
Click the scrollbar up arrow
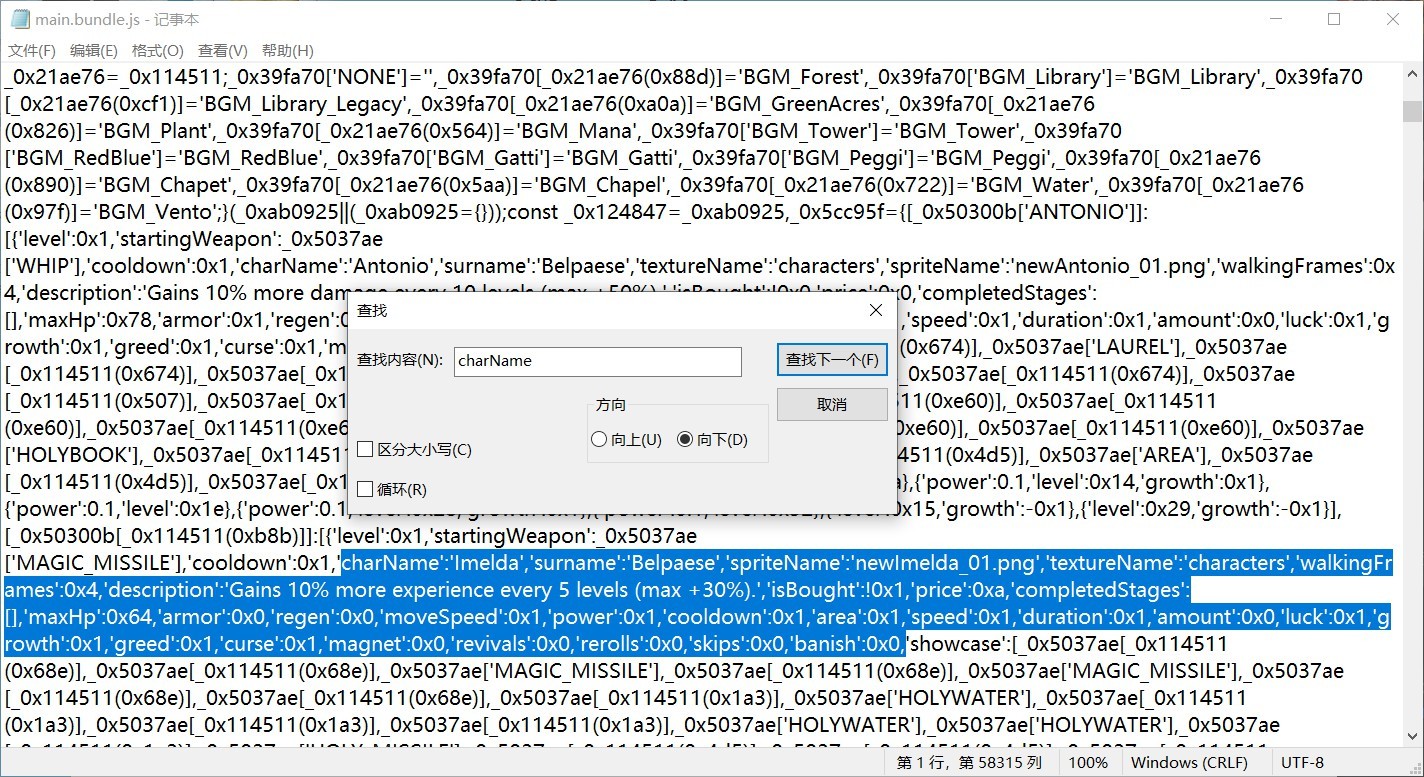click(1412, 75)
